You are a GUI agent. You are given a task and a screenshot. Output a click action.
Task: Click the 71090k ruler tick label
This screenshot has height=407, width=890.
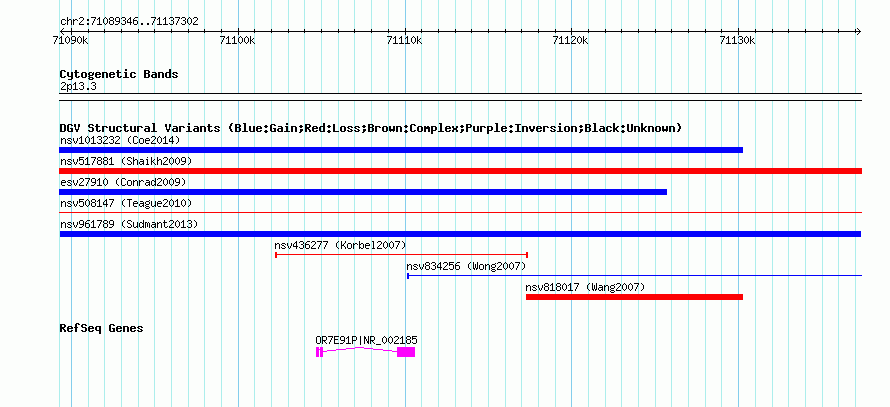point(70,40)
